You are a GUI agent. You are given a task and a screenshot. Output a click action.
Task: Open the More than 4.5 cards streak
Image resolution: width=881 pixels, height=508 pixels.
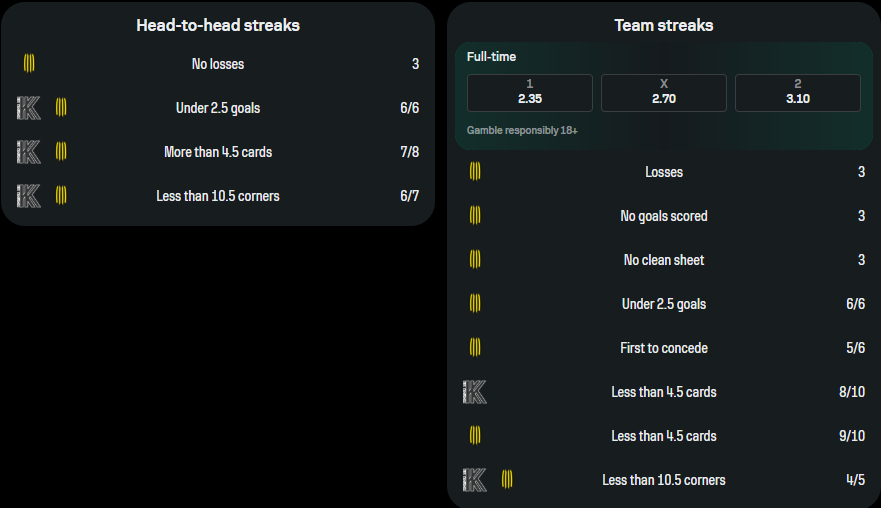[x=218, y=152]
